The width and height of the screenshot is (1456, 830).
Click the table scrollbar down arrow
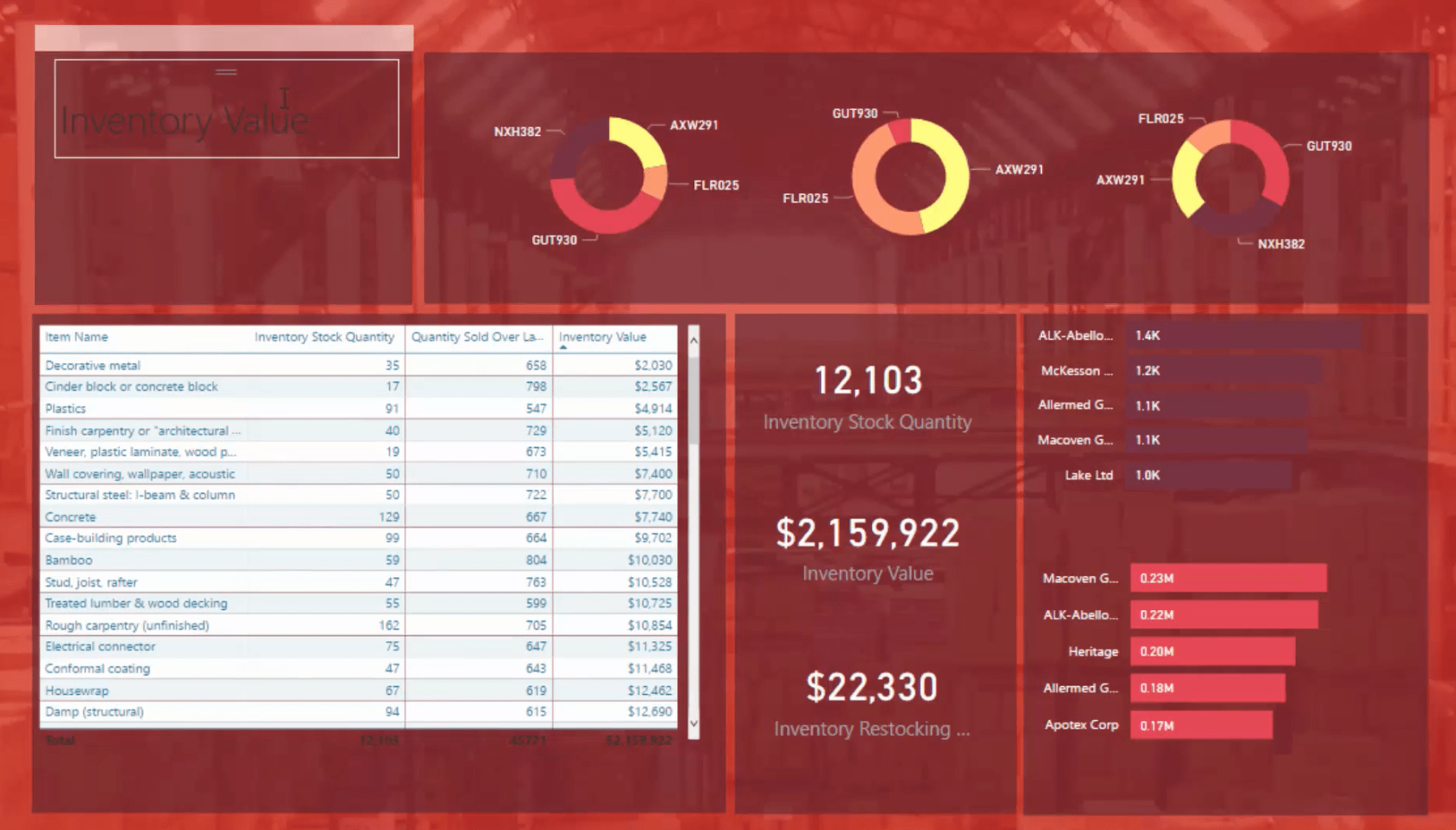pos(693,723)
